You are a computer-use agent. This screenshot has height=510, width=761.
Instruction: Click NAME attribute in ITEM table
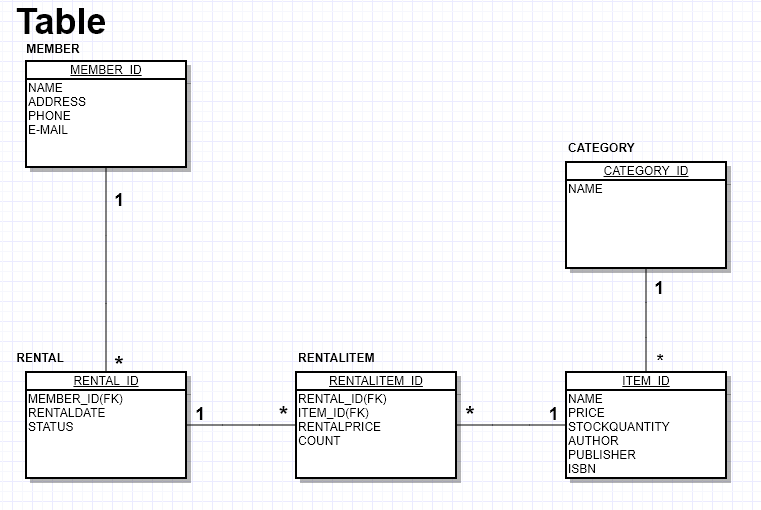pos(585,399)
